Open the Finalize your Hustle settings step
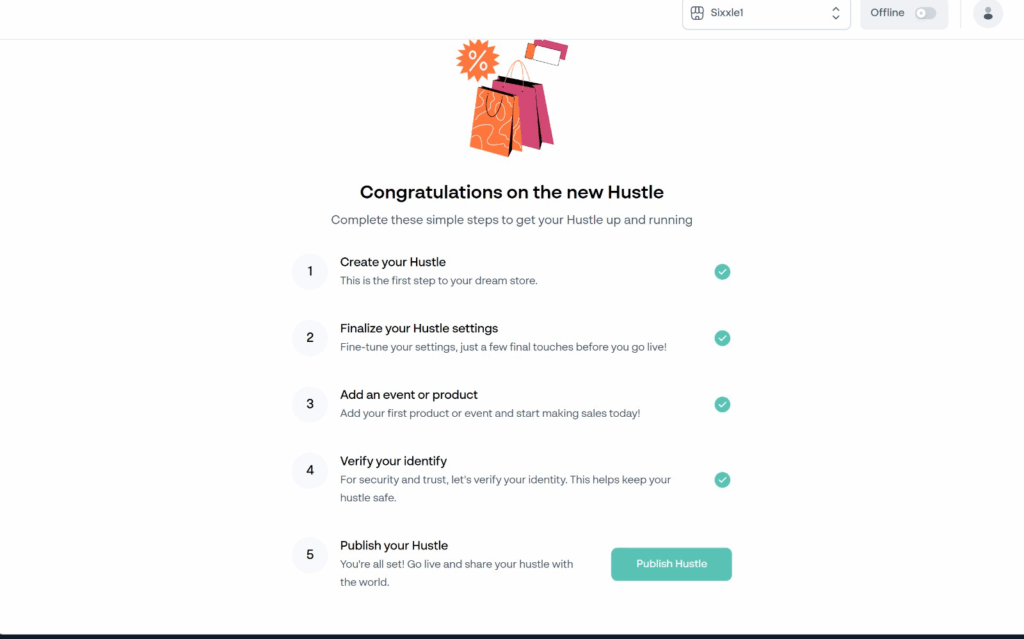This screenshot has width=1024, height=639. 419,328
